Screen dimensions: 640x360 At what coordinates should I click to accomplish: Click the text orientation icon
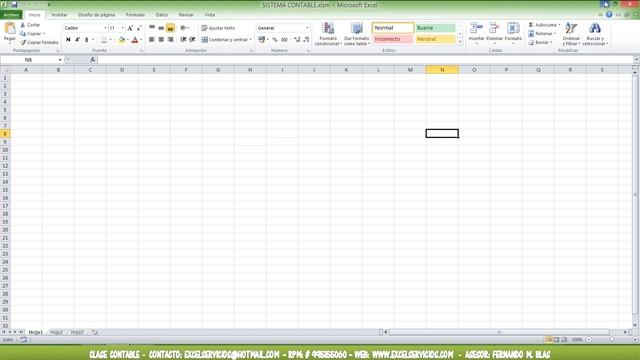[183, 28]
